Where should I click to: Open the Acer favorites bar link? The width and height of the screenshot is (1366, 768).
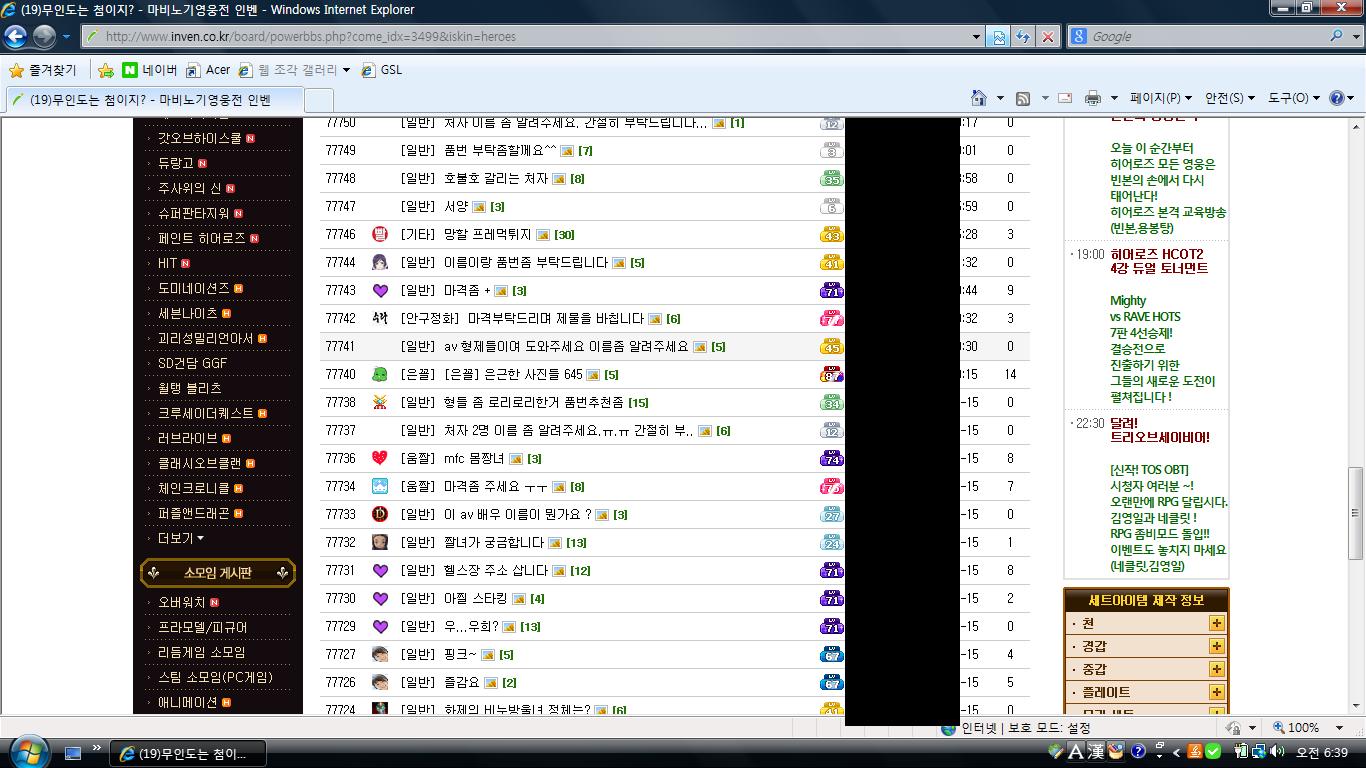pyautogui.click(x=208, y=70)
